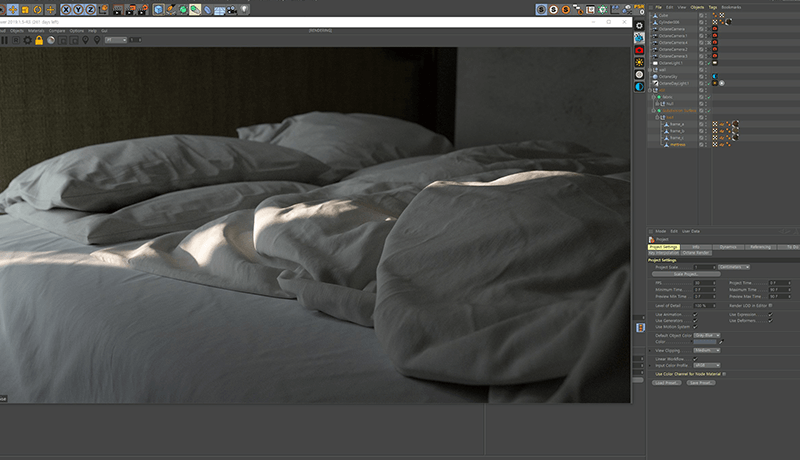The width and height of the screenshot is (800, 460).
Task: Toggle the OctaneLight.1 enable checkmark
Action: (709, 63)
